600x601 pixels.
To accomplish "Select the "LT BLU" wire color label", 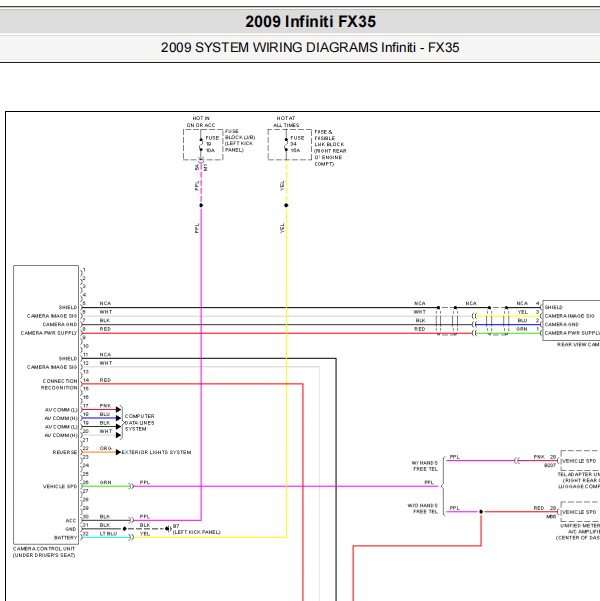I will [x=108, y=534].
